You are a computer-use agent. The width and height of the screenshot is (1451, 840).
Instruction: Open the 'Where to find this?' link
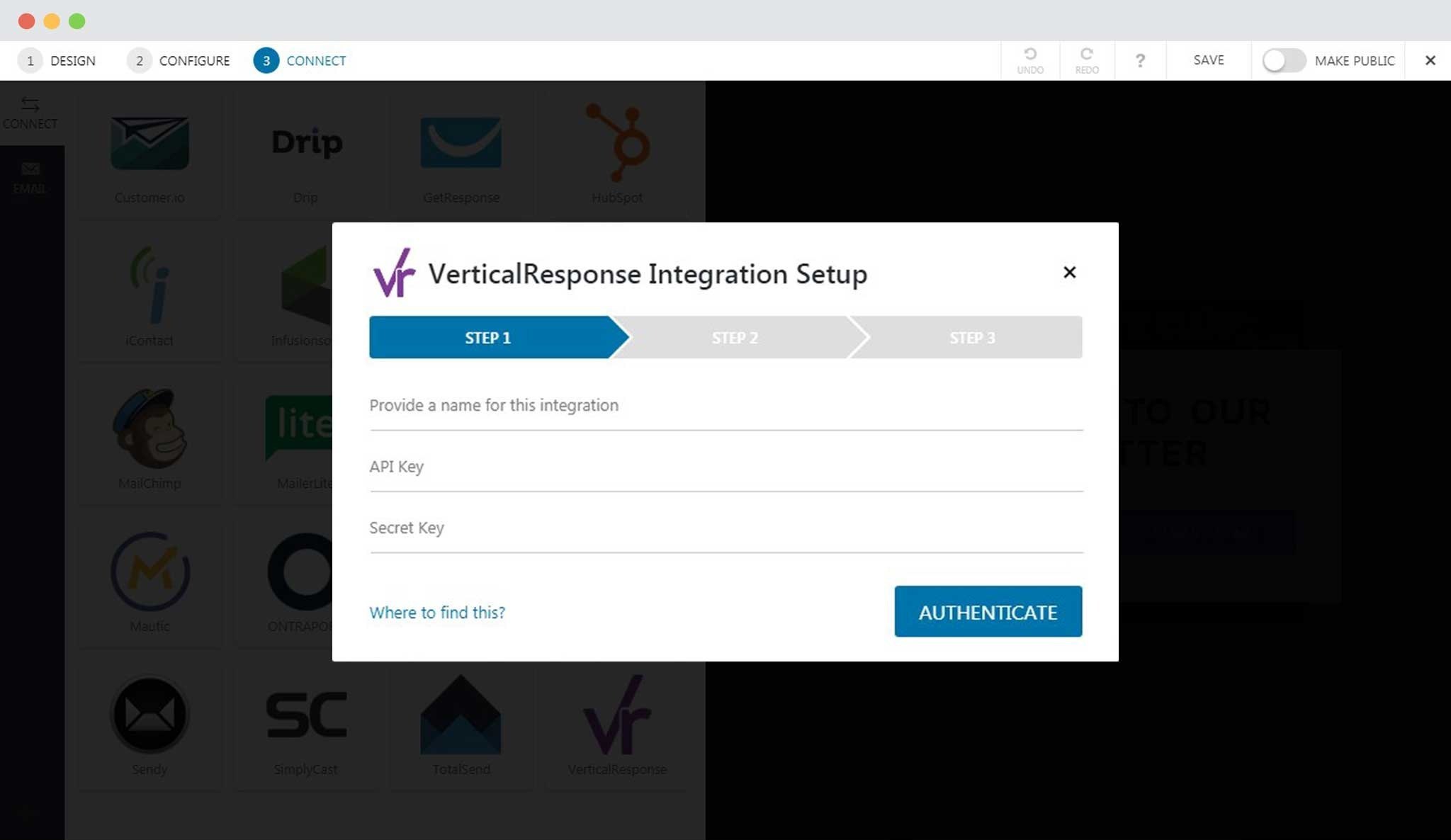tap(437, 612)
